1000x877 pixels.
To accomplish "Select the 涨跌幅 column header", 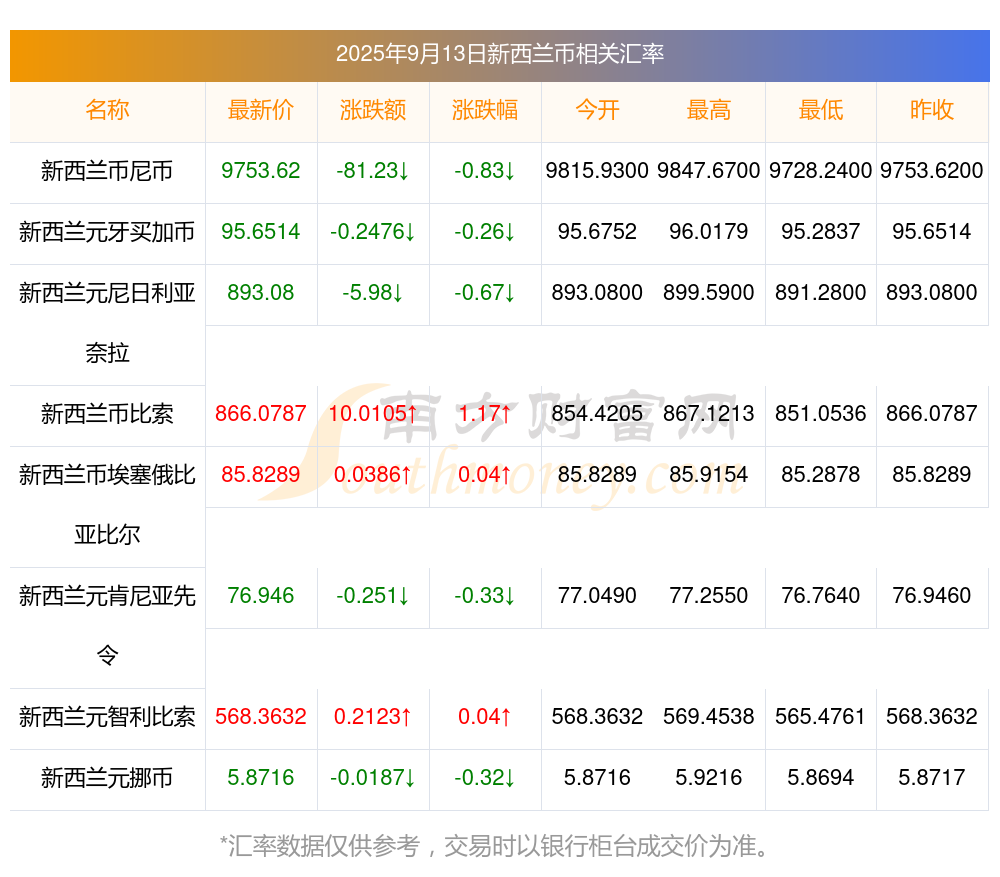I will coord(485,110).
